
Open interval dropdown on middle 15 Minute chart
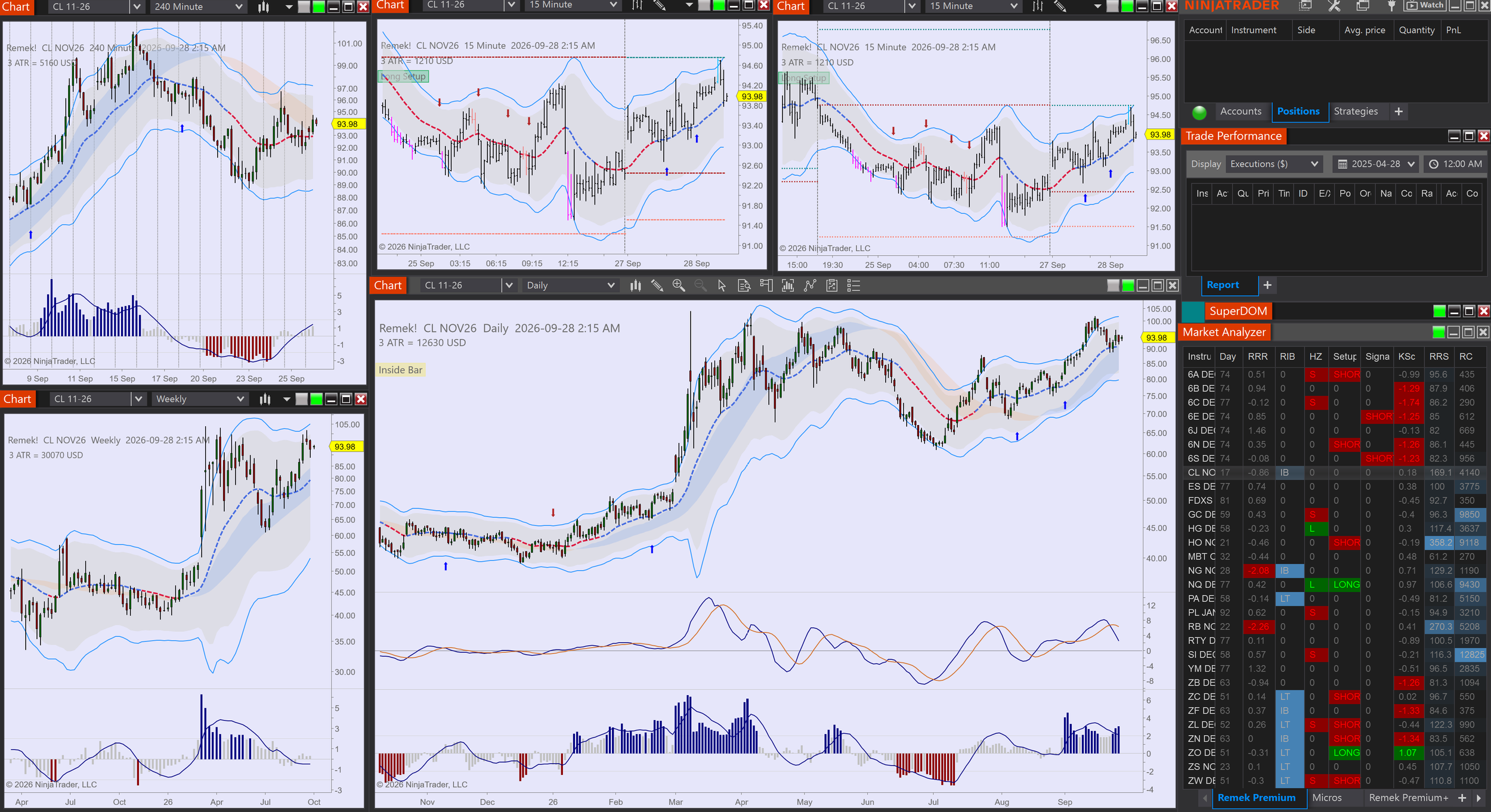(x=574, y=5)
